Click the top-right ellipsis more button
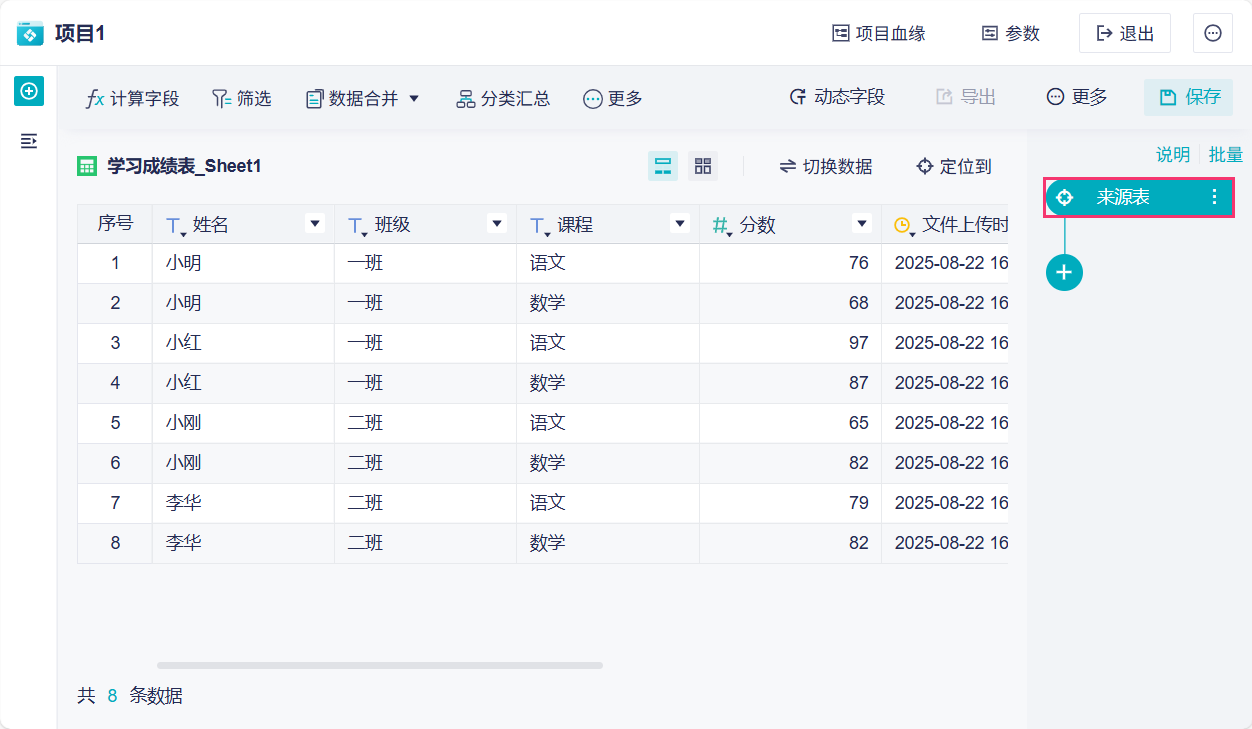The width and height of the screenshot is (1252, 729). 1212,33
